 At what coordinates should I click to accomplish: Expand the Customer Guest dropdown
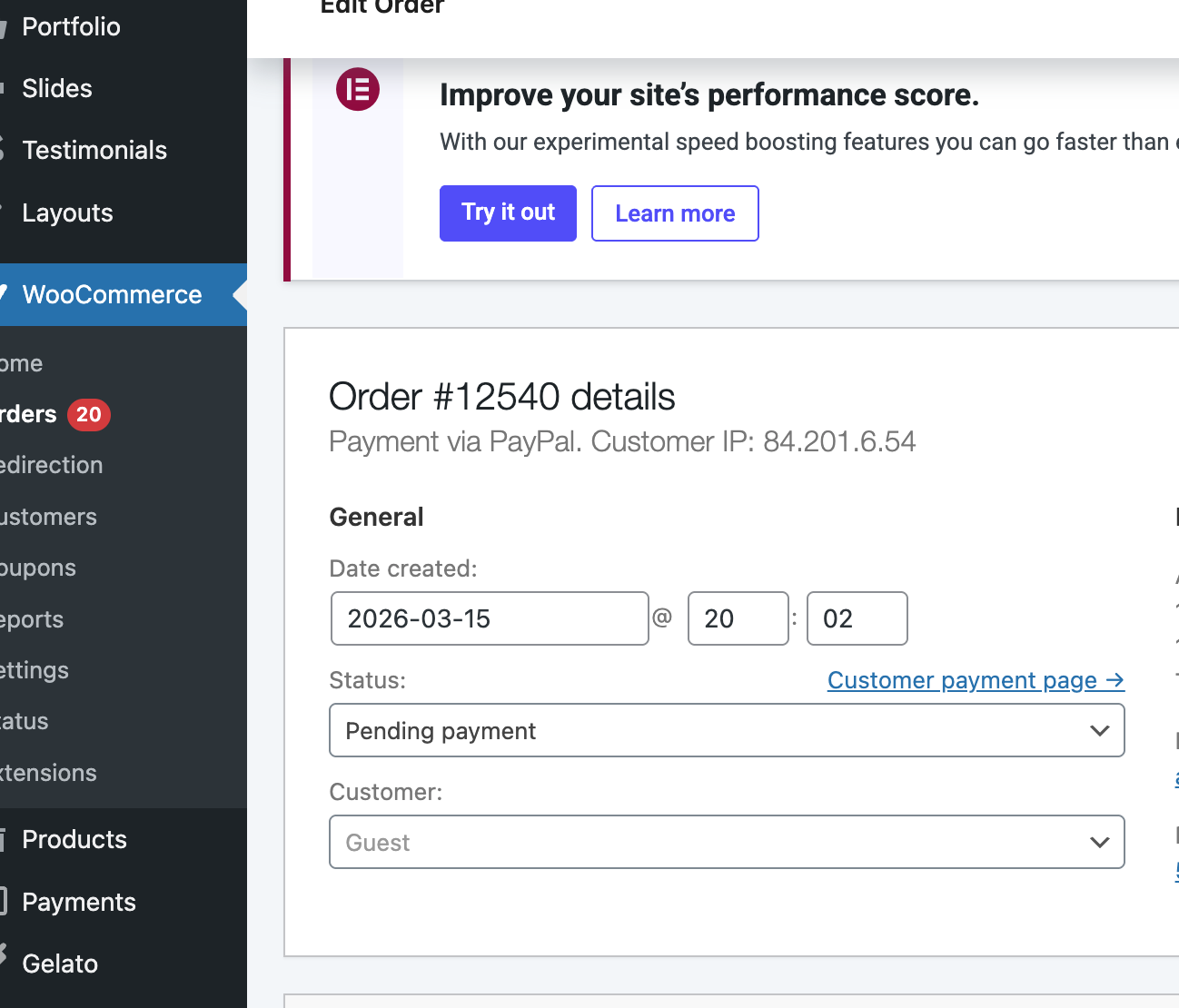pyautogui.click(x=727, y=843)
